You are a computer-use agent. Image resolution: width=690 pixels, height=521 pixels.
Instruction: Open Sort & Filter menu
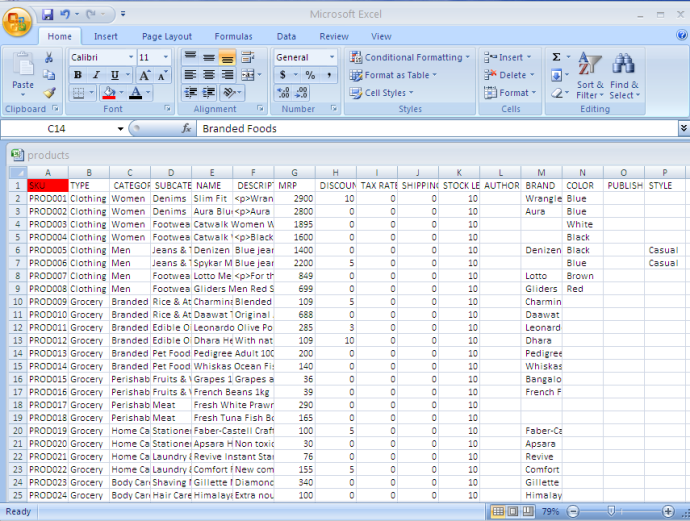coord(590,75)
